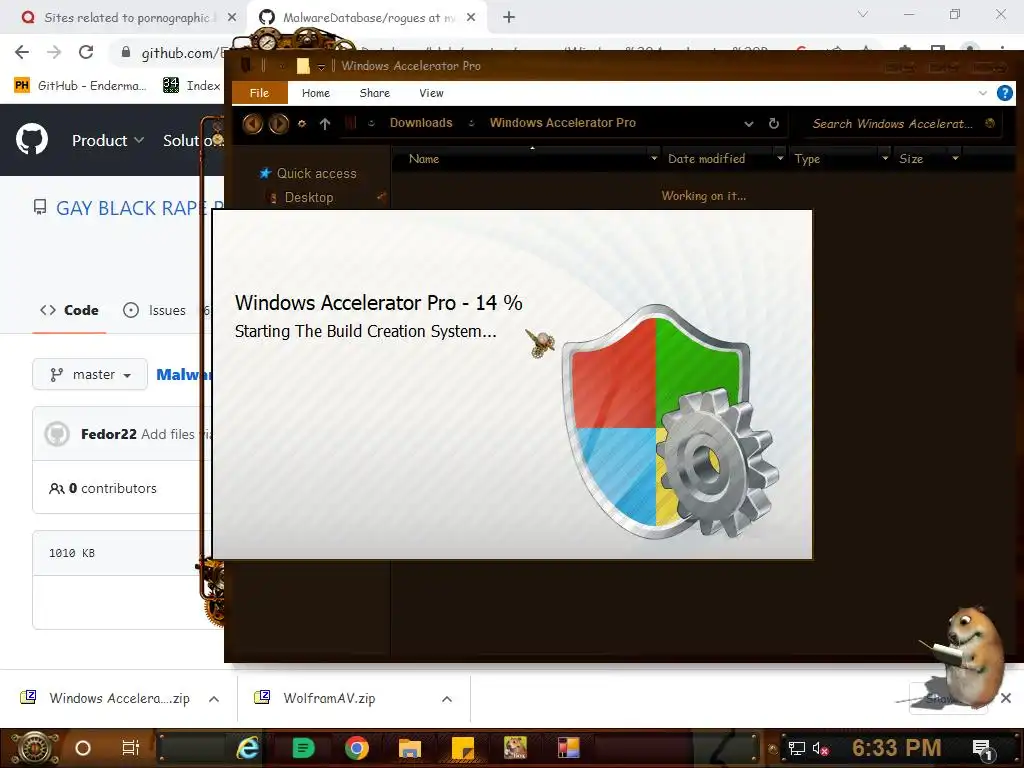
Task: Open the Name column filter dropdown
Action: click(654, 158)
